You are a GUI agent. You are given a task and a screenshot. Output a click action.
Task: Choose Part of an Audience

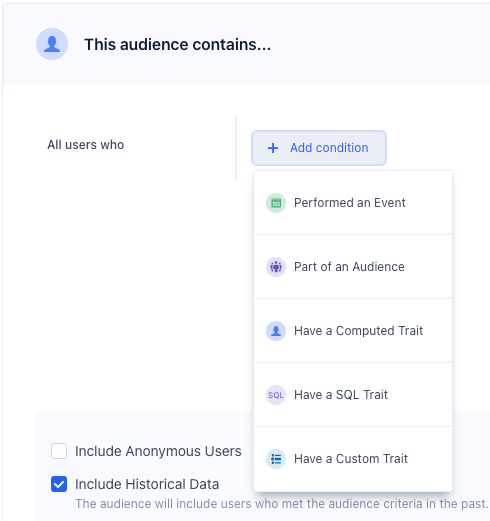(353, 267)
